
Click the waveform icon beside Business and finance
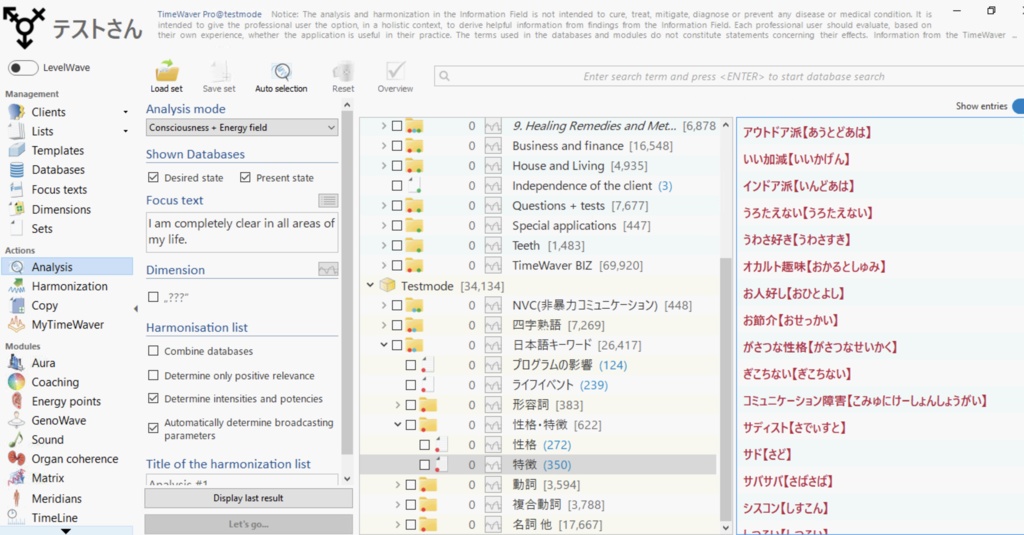(493, 146)
